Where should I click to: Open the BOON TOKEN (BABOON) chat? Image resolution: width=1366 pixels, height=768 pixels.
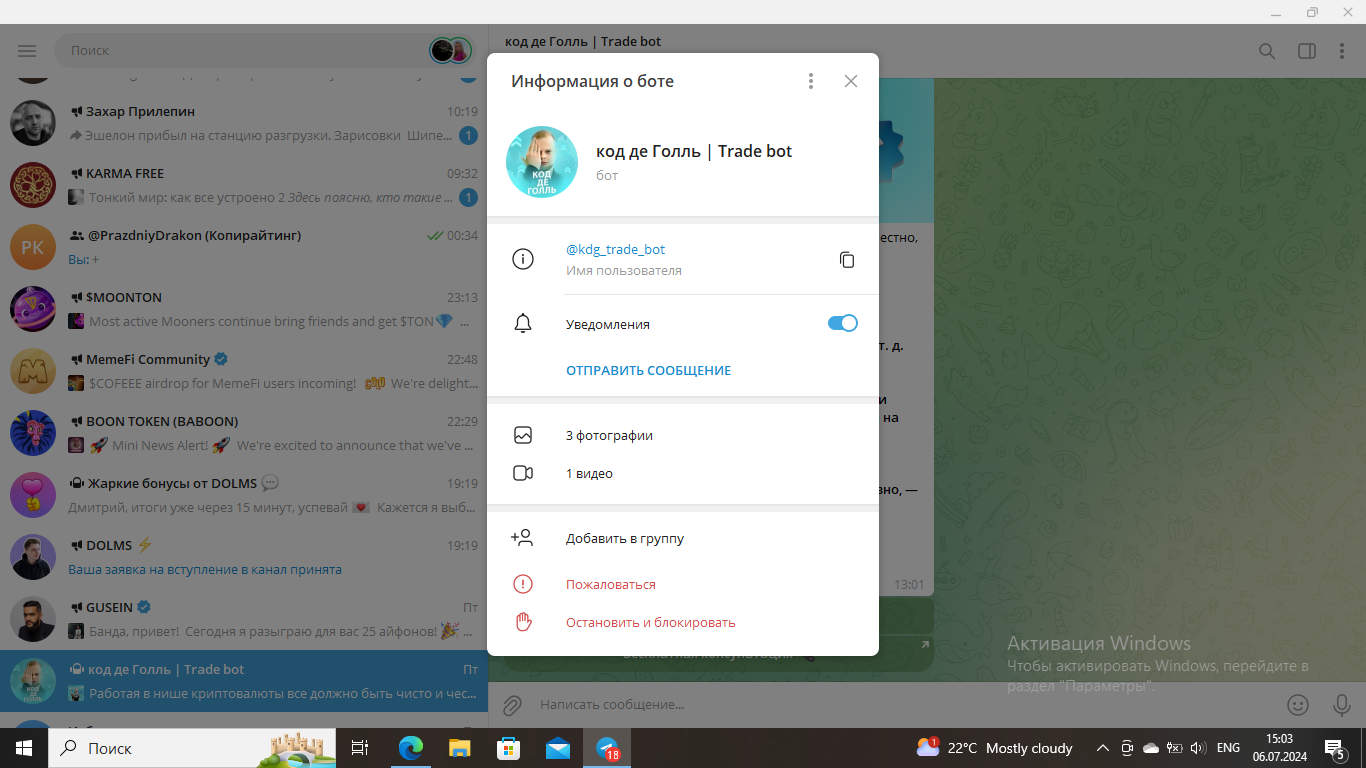coord(244,433)
